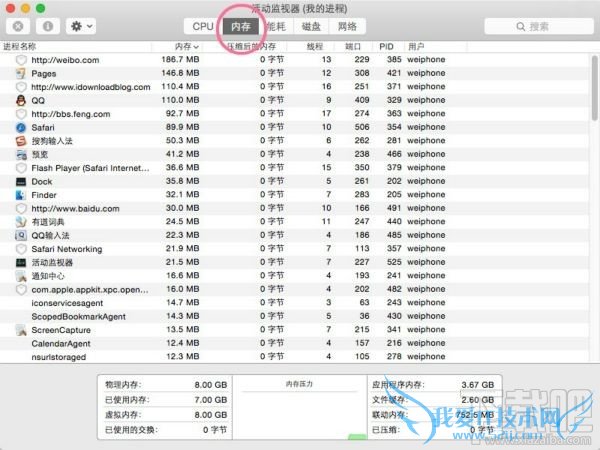The height and width of the screenshot is (450, 600).
Task: Click the Safari compass icon
Action: [x=21, y=127]
